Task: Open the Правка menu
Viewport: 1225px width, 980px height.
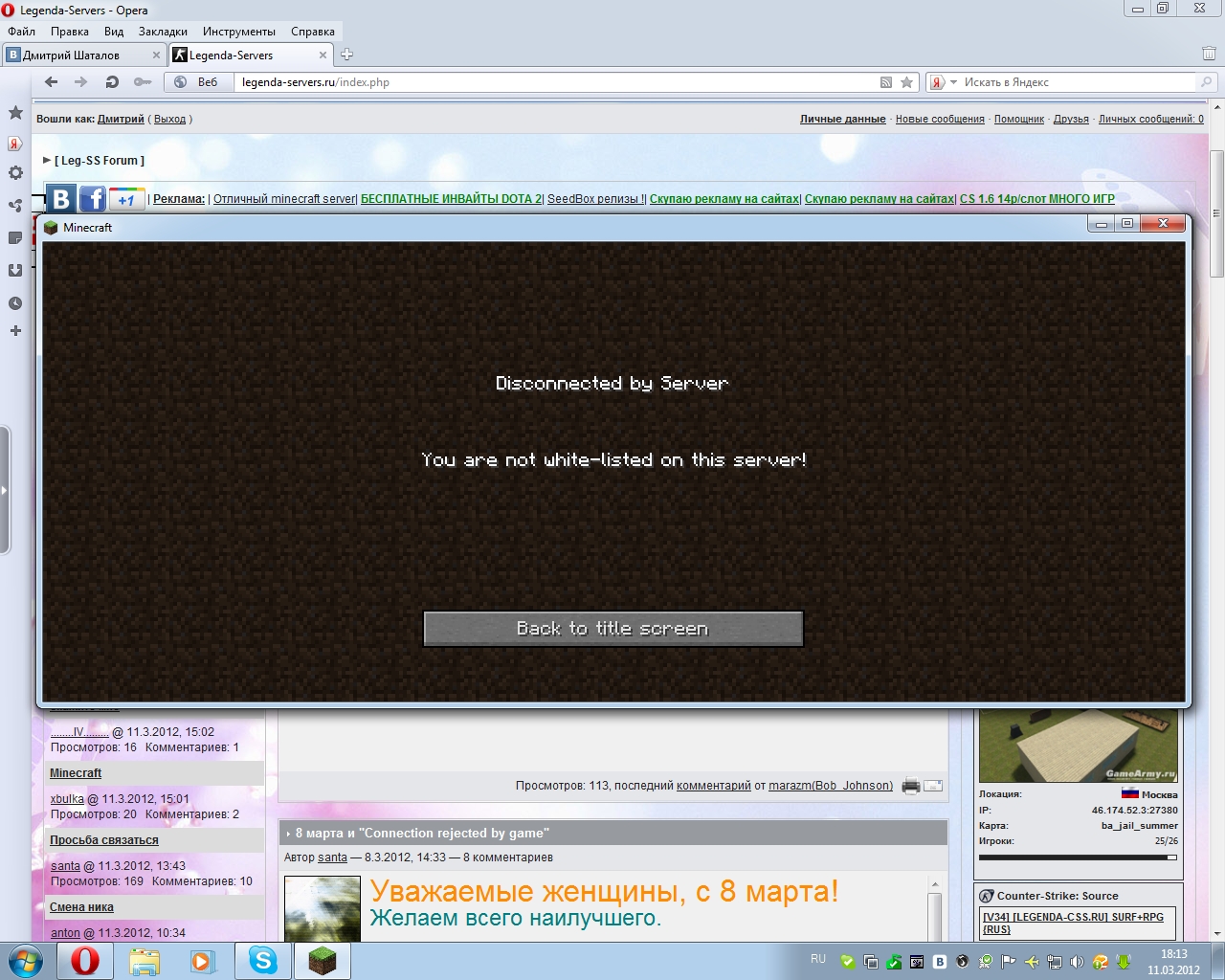Action: 70,32
